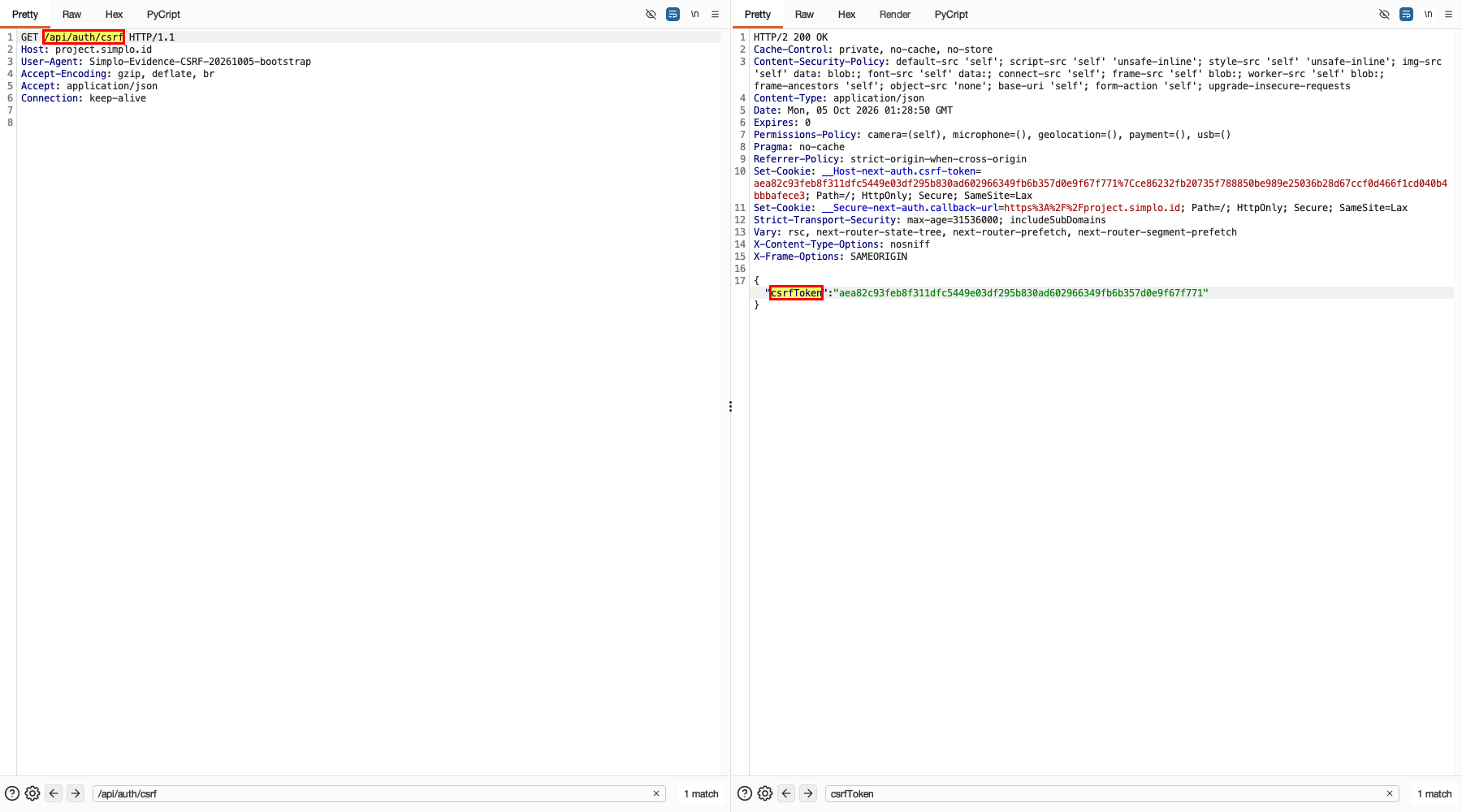1462x812 pixels.
Task: Open request search help icon
Action: [12, 793]
